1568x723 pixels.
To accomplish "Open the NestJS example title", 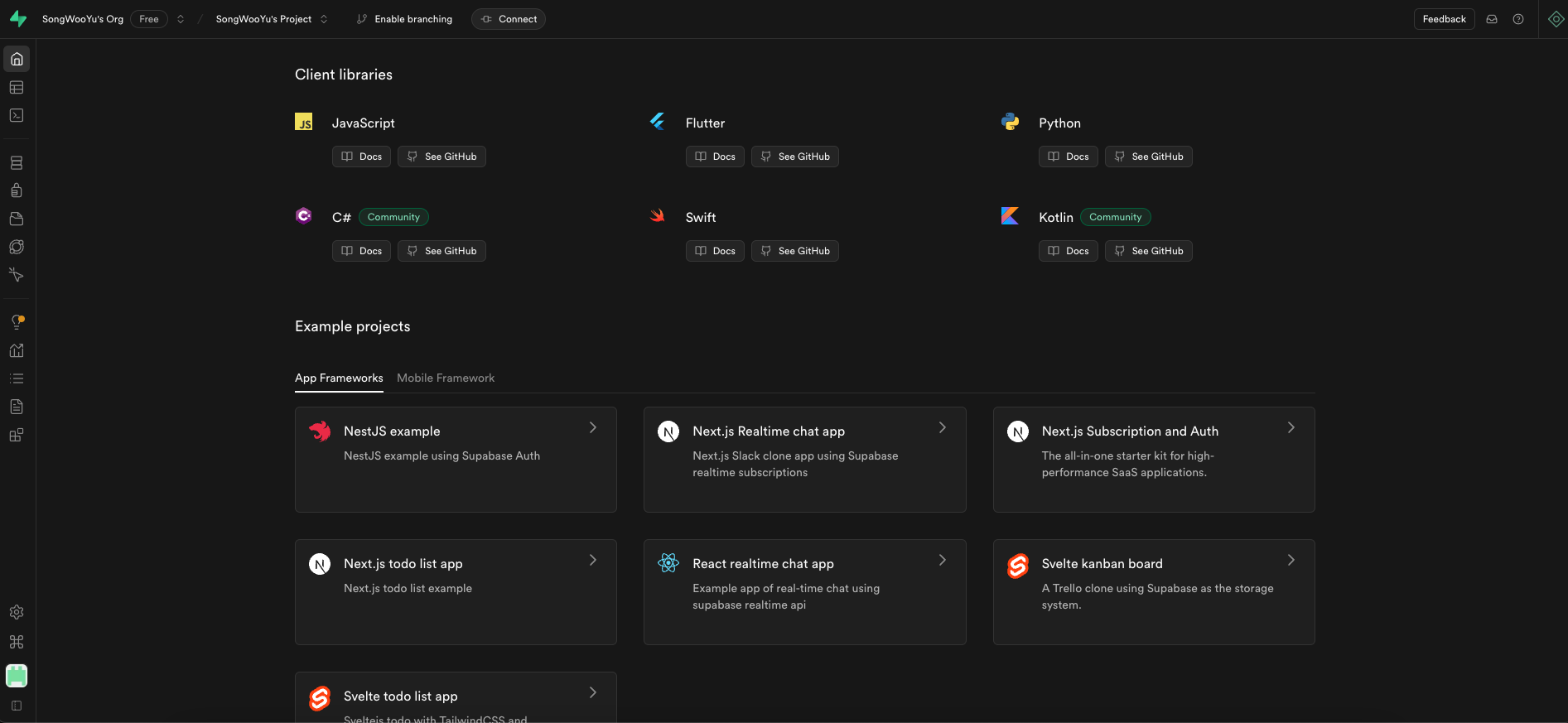I will coord(392,431).
